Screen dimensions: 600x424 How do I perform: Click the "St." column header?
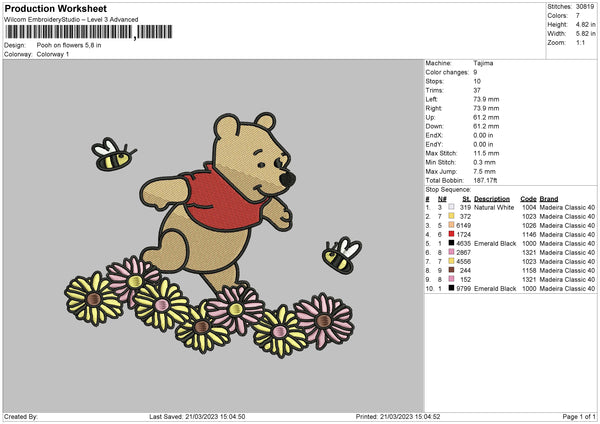click(466, 199)
